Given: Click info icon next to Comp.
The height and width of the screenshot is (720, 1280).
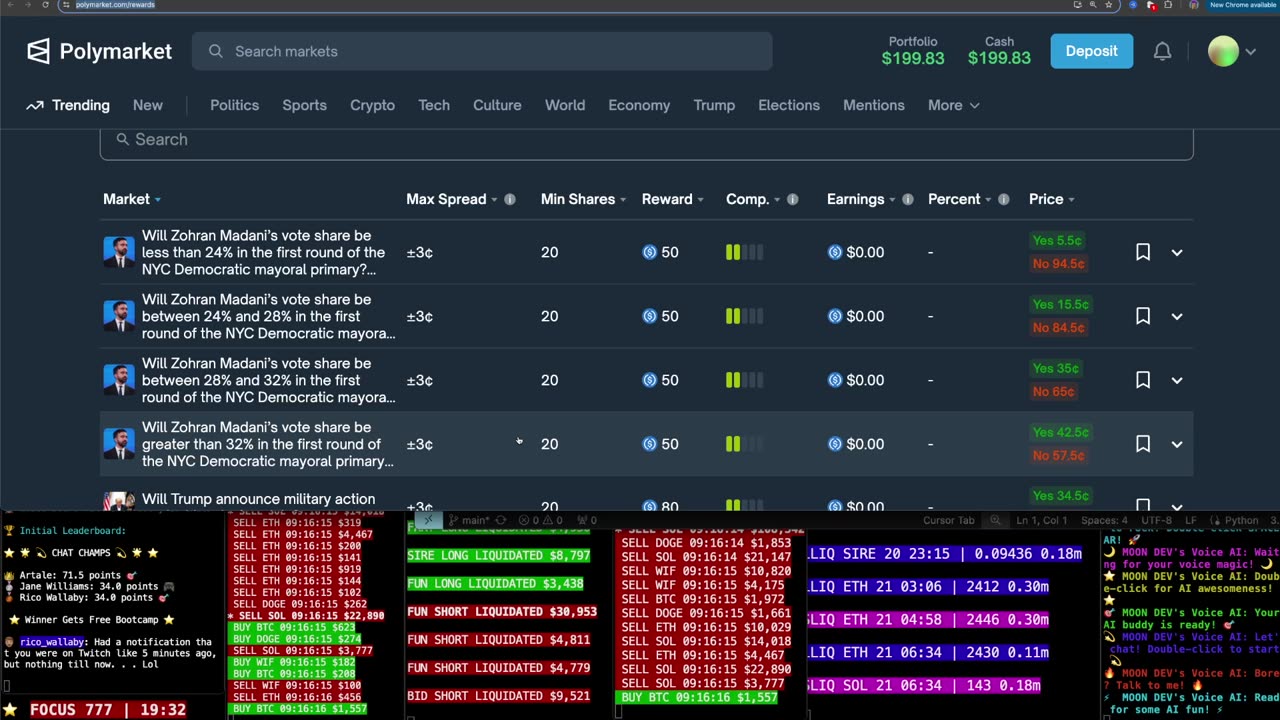Looking at the screenshot, I should click(793, 199).
